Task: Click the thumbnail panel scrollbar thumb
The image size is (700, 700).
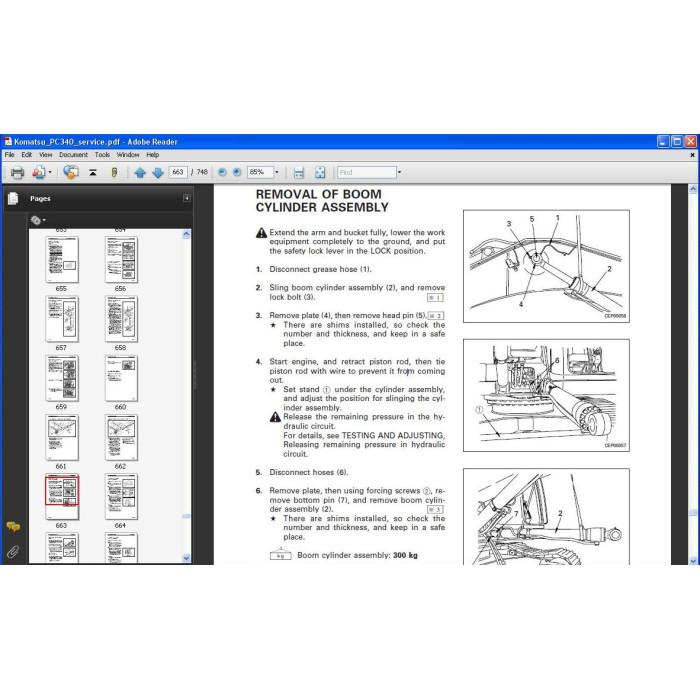Action: coord(187,516)
